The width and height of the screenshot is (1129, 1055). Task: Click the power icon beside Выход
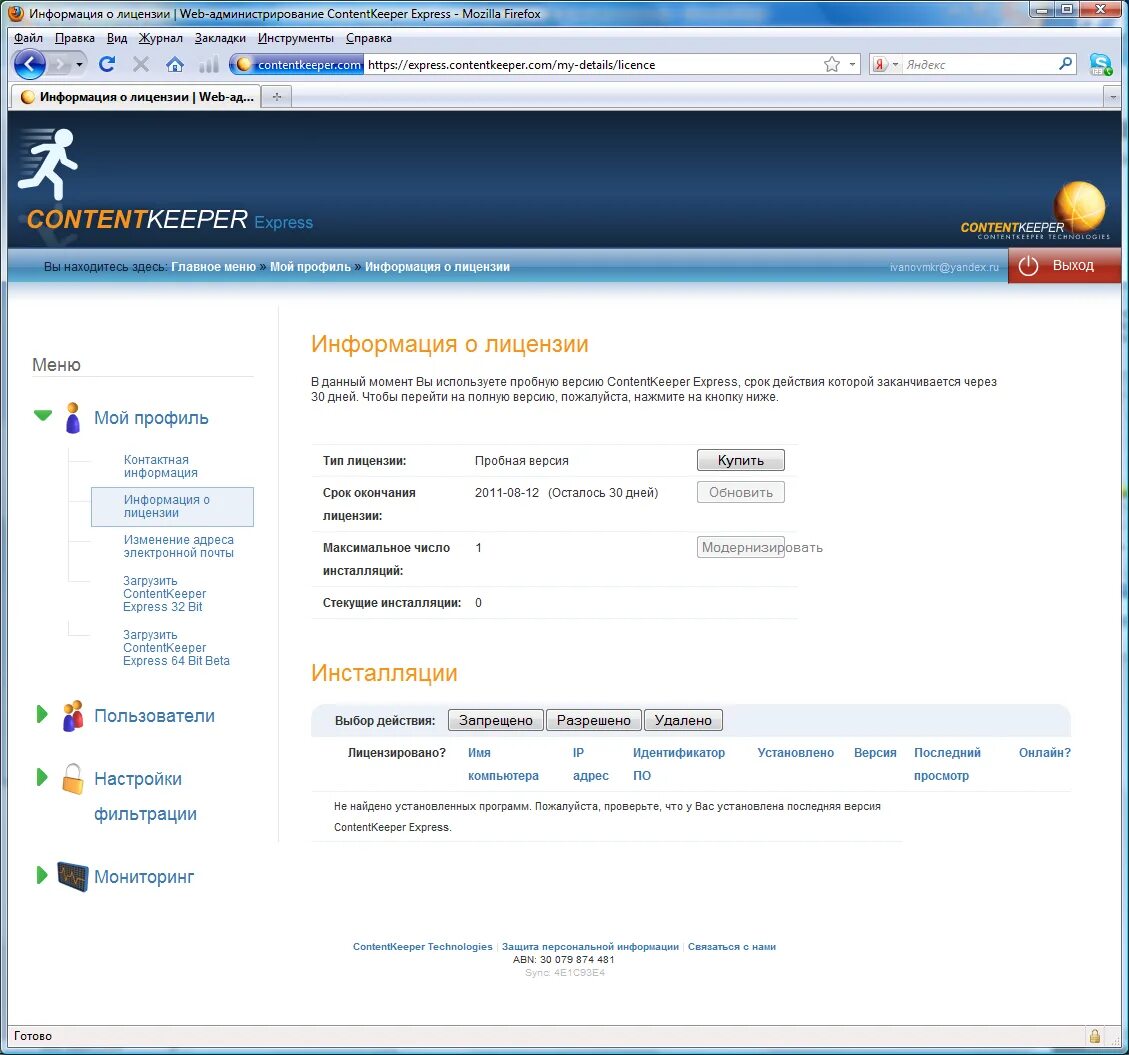point(1028,266)
